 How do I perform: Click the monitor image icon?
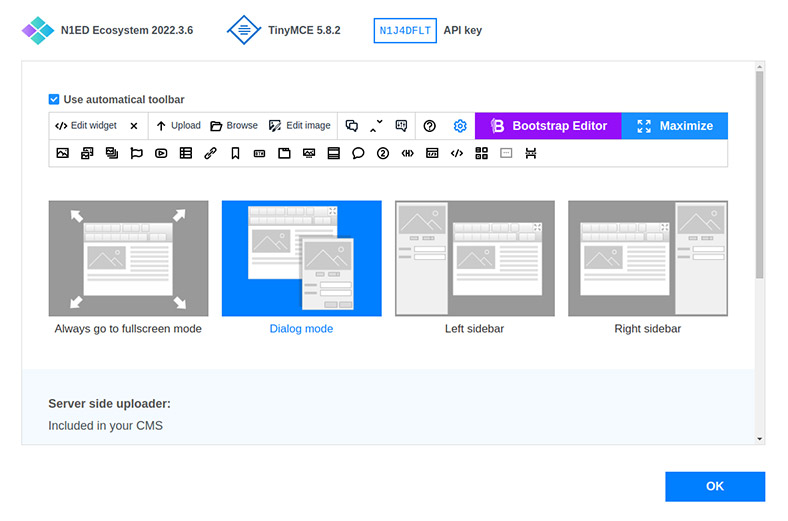(x=309, y=153)
